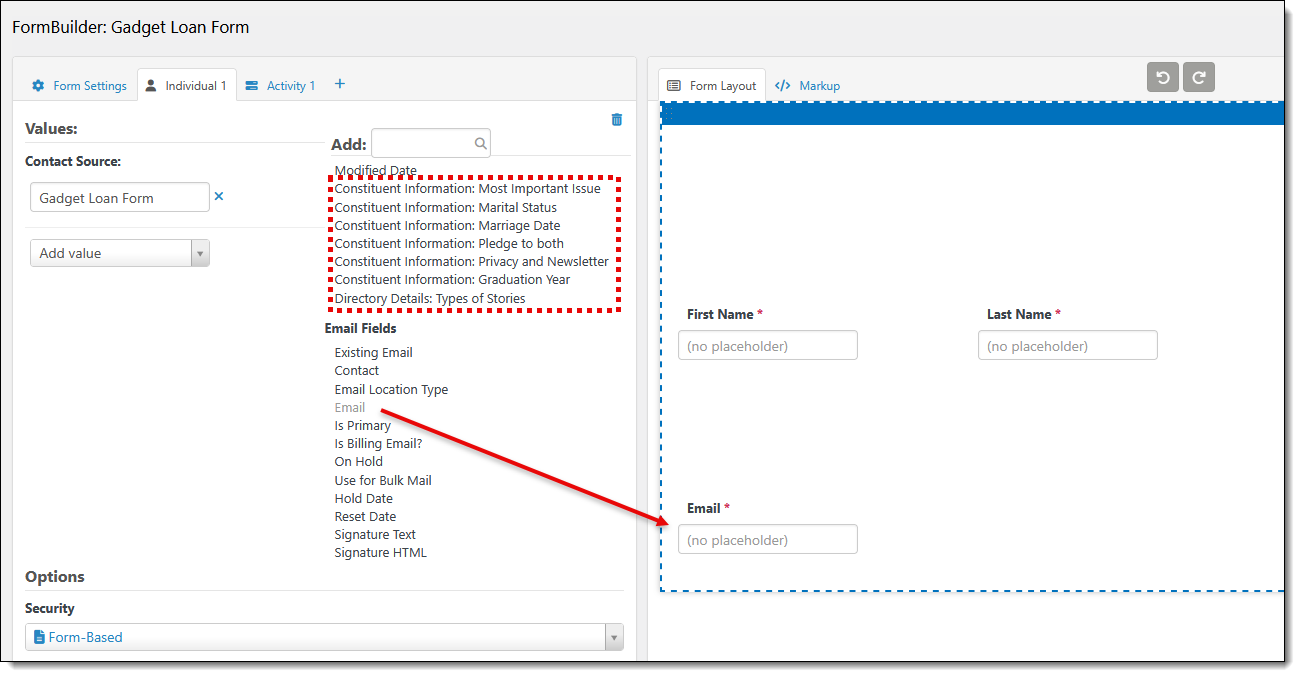Click the search magnifier icon in Add box
Viewport: 1300px width, 677px height.
click(x=480, y=144)
